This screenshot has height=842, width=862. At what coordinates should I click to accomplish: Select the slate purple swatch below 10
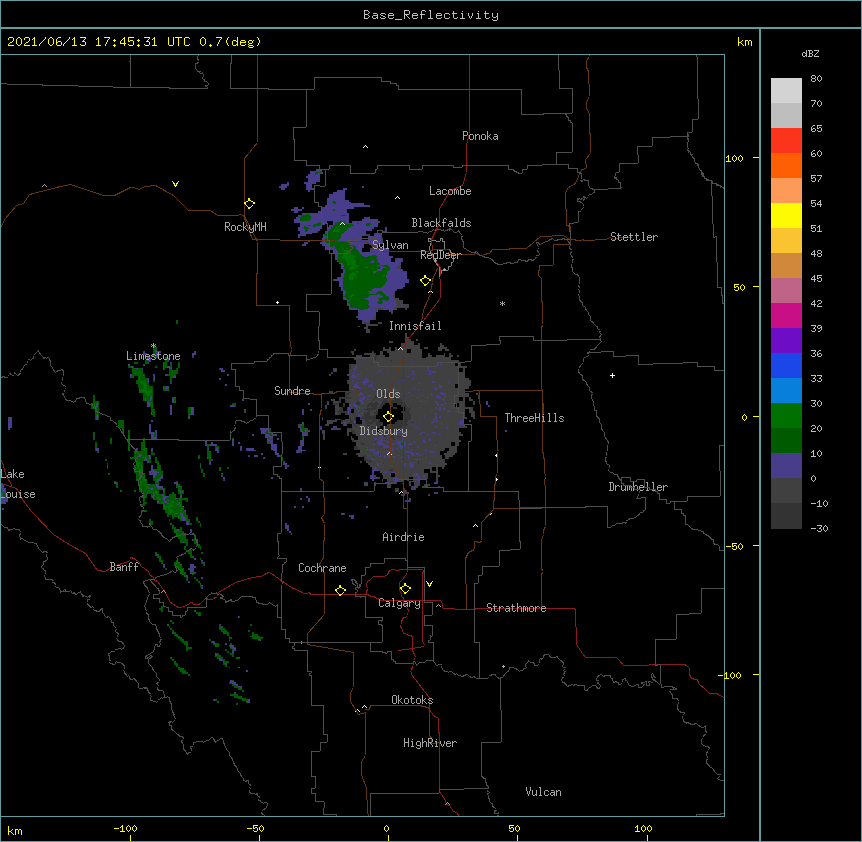[786, 466]
